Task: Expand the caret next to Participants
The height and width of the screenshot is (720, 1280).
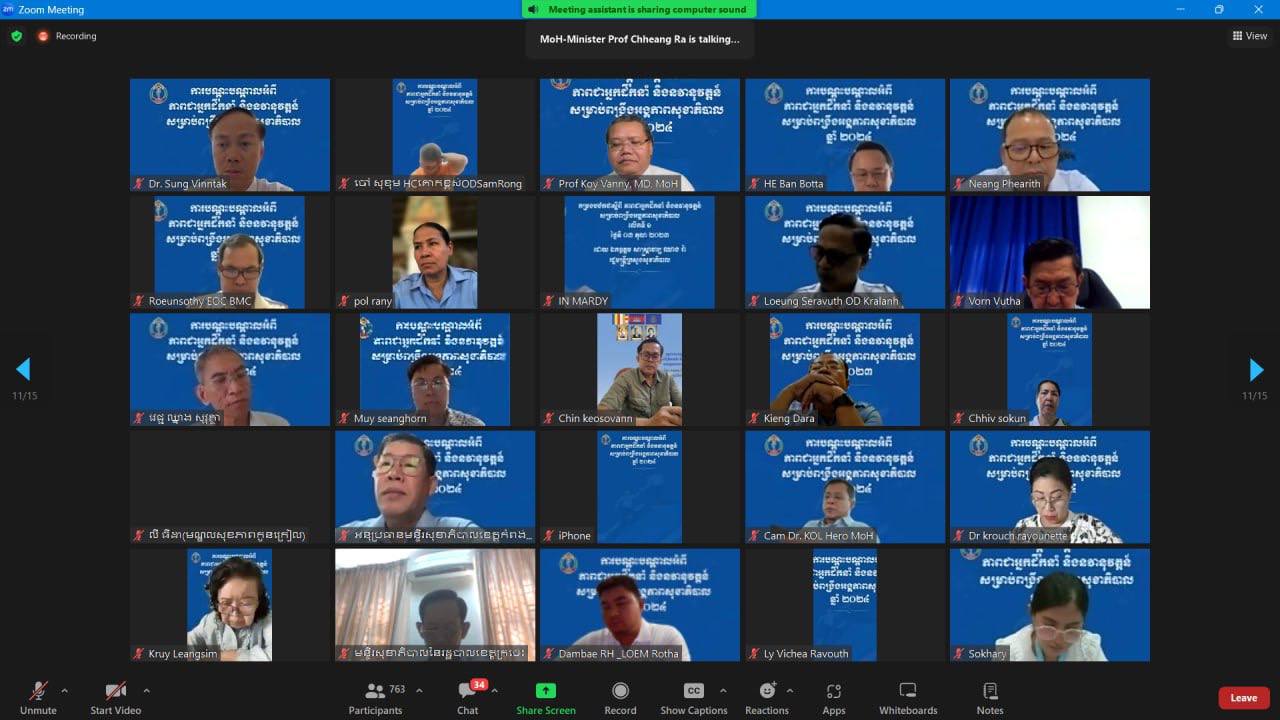Action: click(x=419, y=691)
